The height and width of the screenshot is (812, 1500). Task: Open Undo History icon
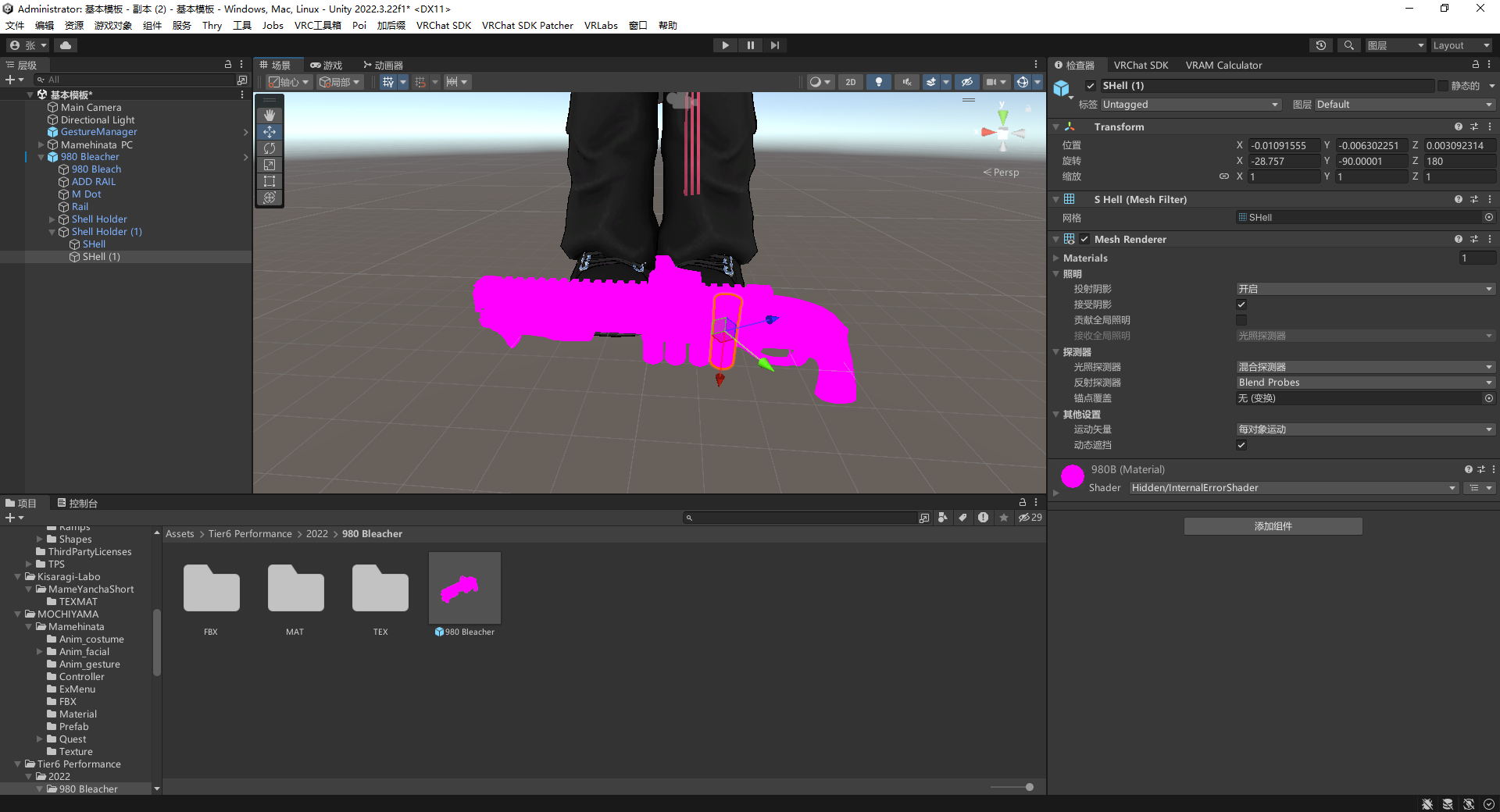(x=1321, y=45)
